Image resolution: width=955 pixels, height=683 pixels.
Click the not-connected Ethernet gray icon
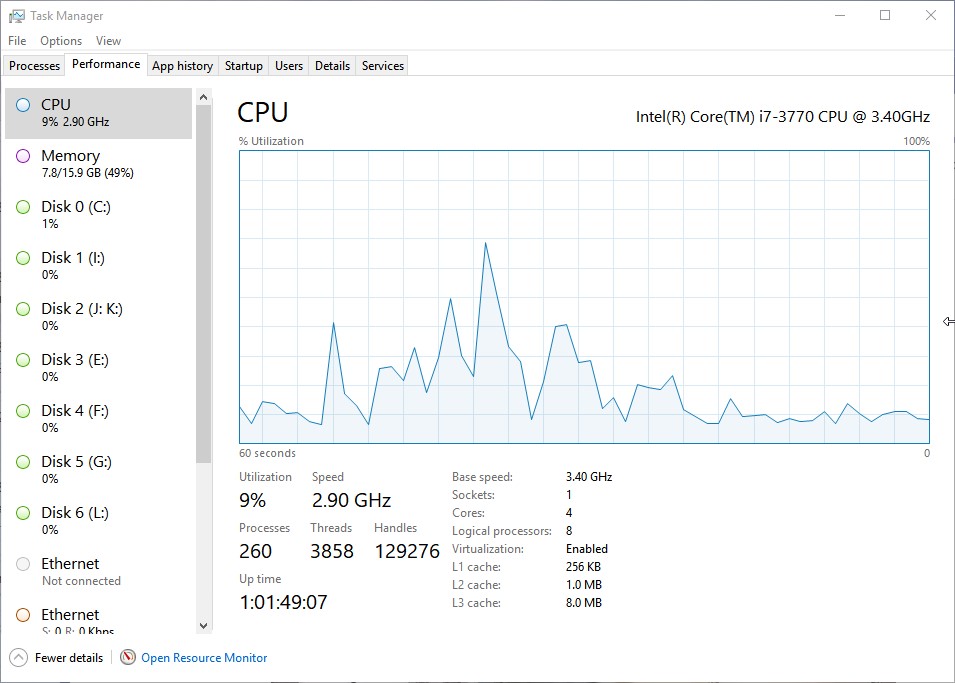23,564
